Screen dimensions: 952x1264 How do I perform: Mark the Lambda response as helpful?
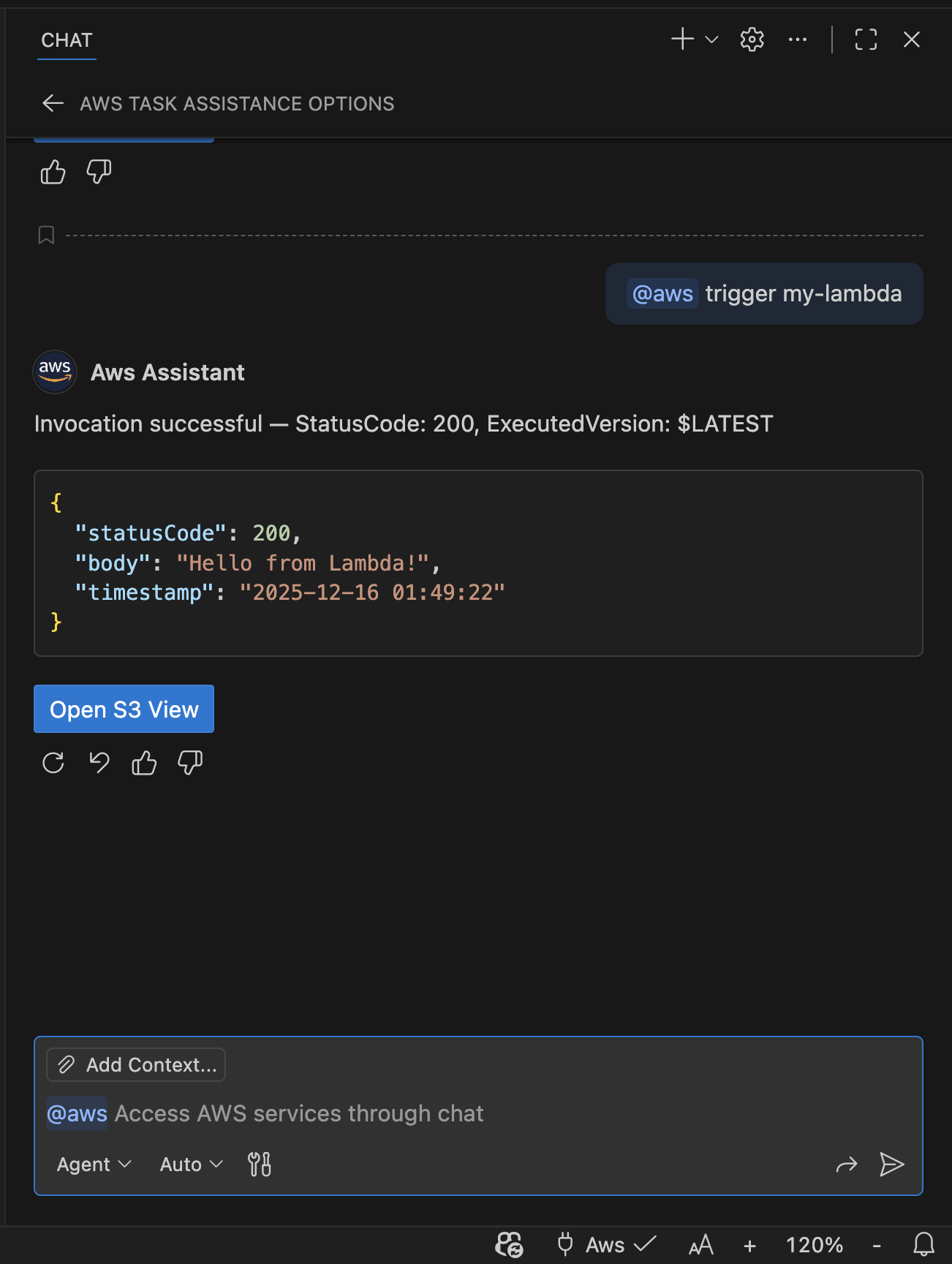point(144,763)
